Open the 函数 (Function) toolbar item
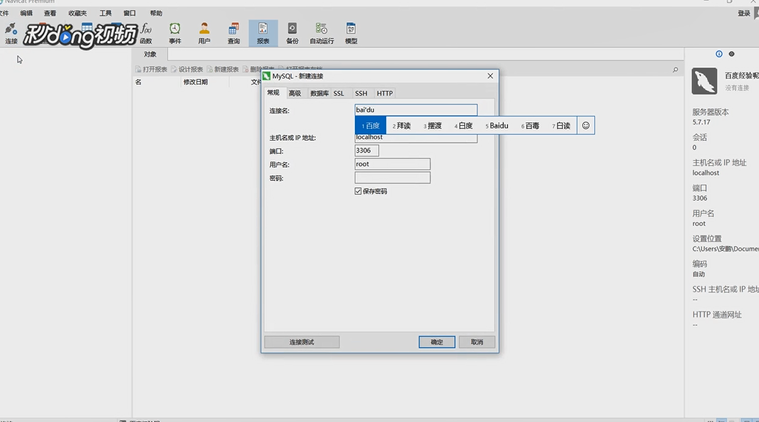This screenshot has height=422, width=759. click(146, 33)
